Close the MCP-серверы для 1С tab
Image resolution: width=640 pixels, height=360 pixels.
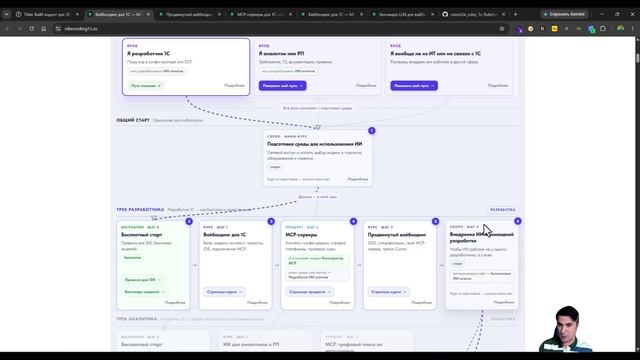(290, 14)
